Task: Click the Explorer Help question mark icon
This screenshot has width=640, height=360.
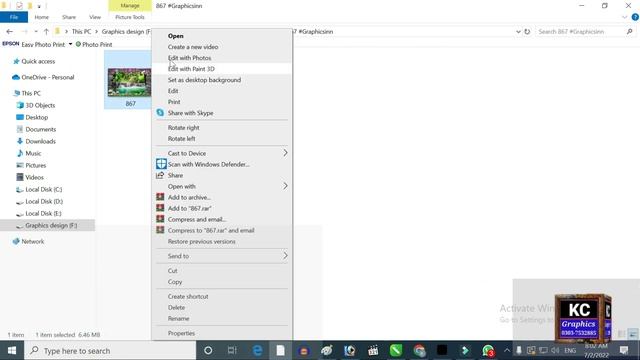Action: (x=635, y=17)
